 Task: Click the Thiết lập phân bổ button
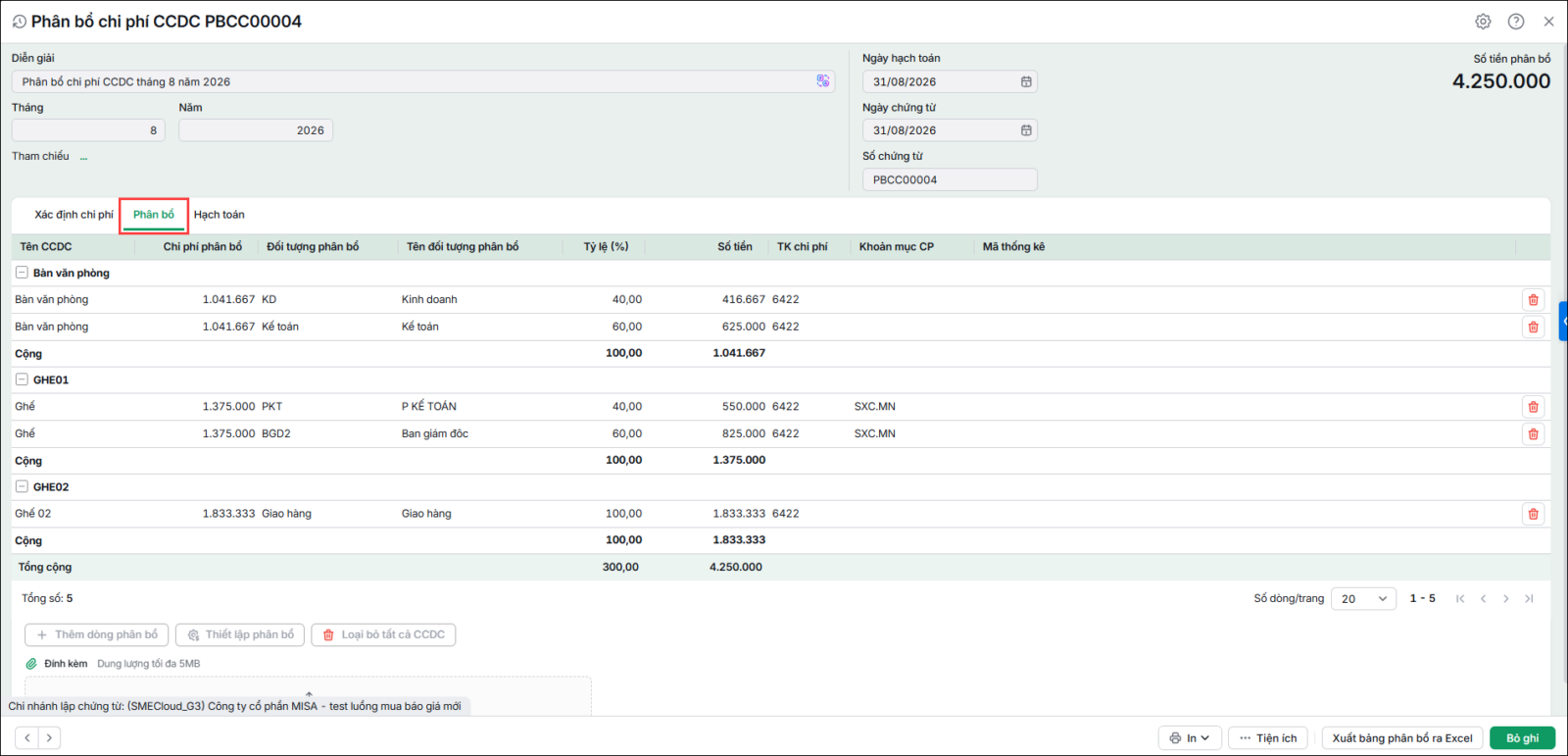(240, 635)
